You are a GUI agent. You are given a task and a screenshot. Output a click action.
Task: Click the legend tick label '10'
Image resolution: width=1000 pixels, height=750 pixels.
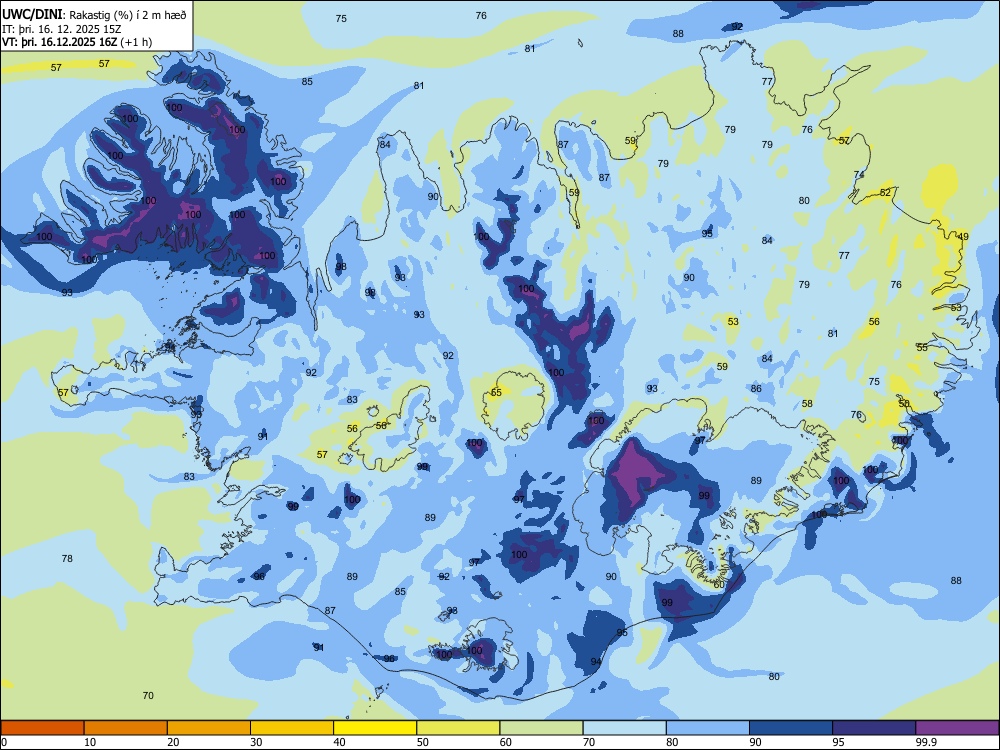point(90,742)
